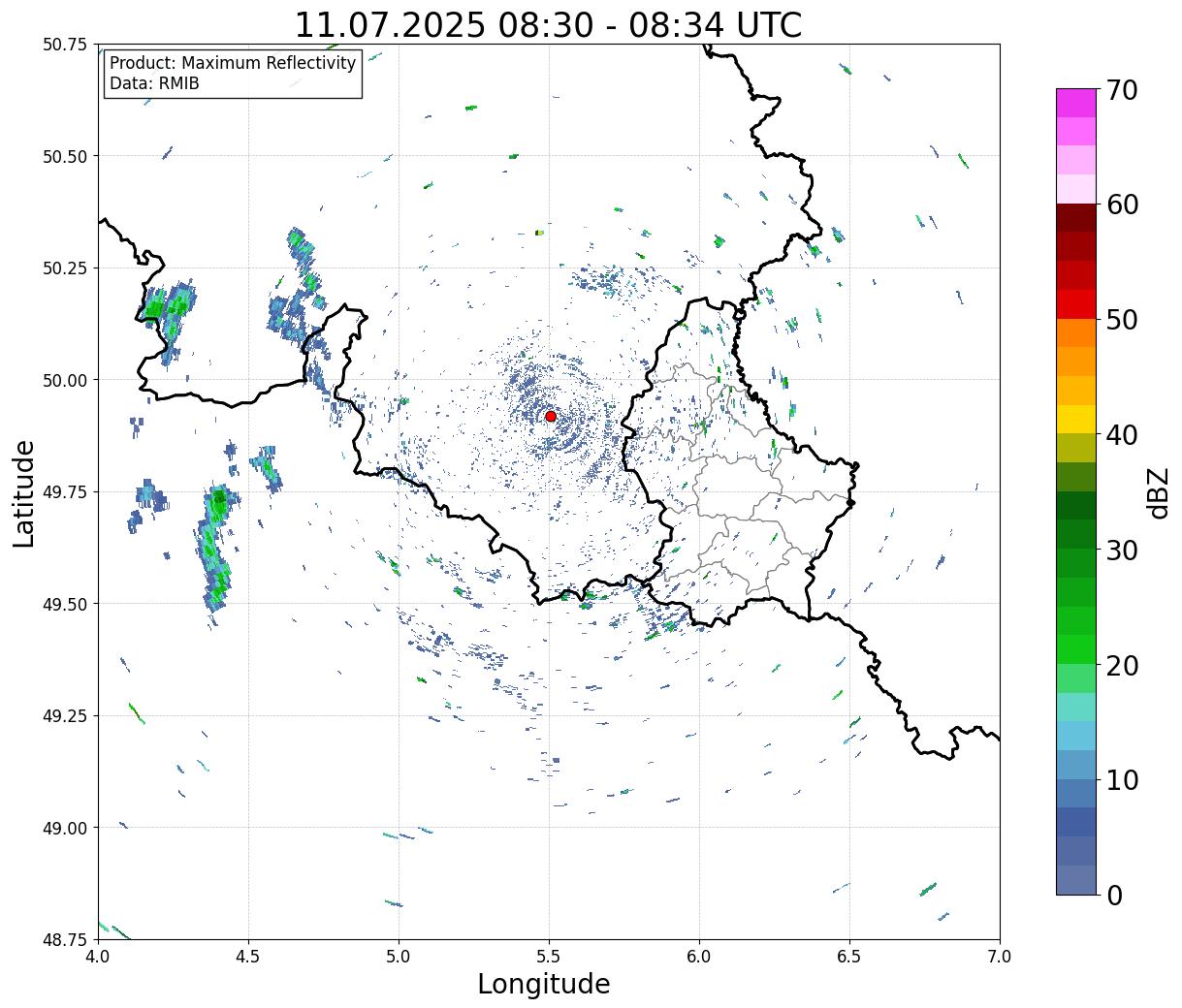Click the colorbar tick label 60
This screenshot has width=1182, height=1008.
[1122, 205]
